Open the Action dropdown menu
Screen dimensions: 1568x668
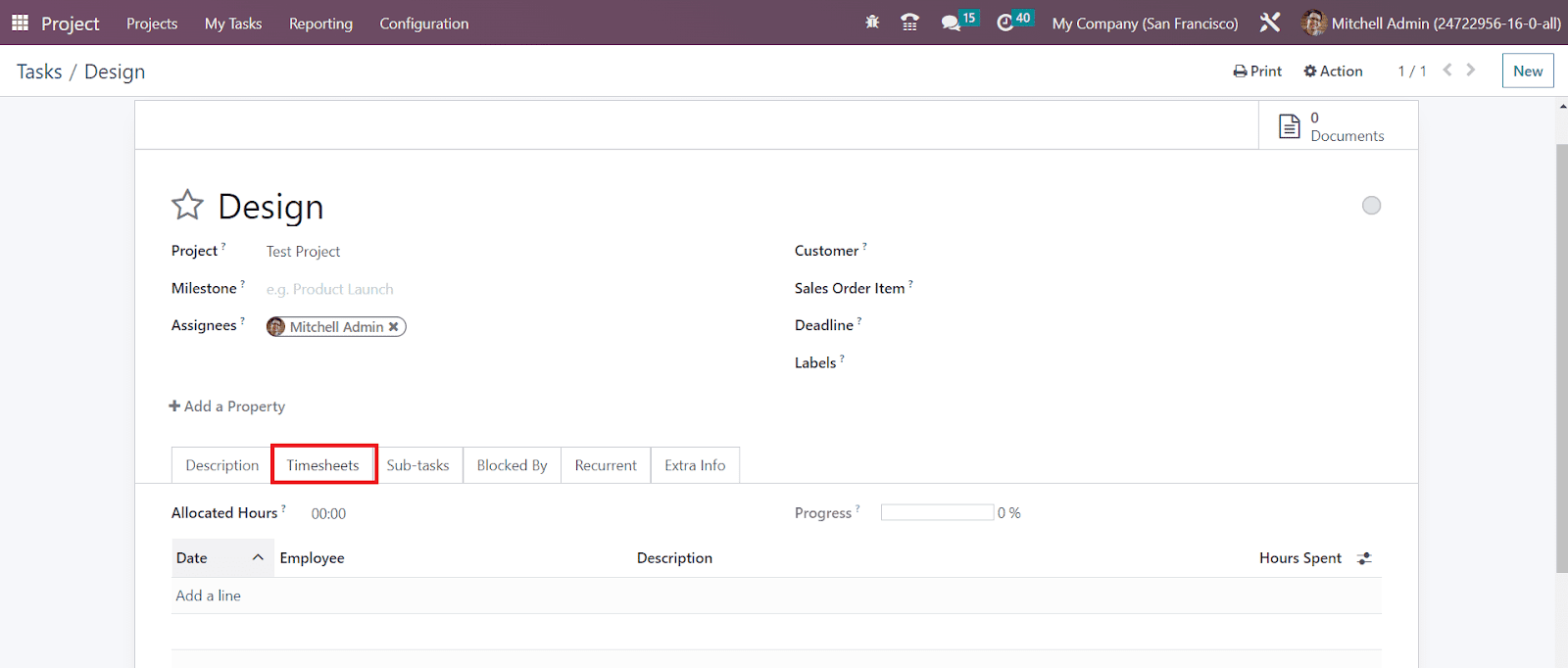click(x=1333, y=72)
